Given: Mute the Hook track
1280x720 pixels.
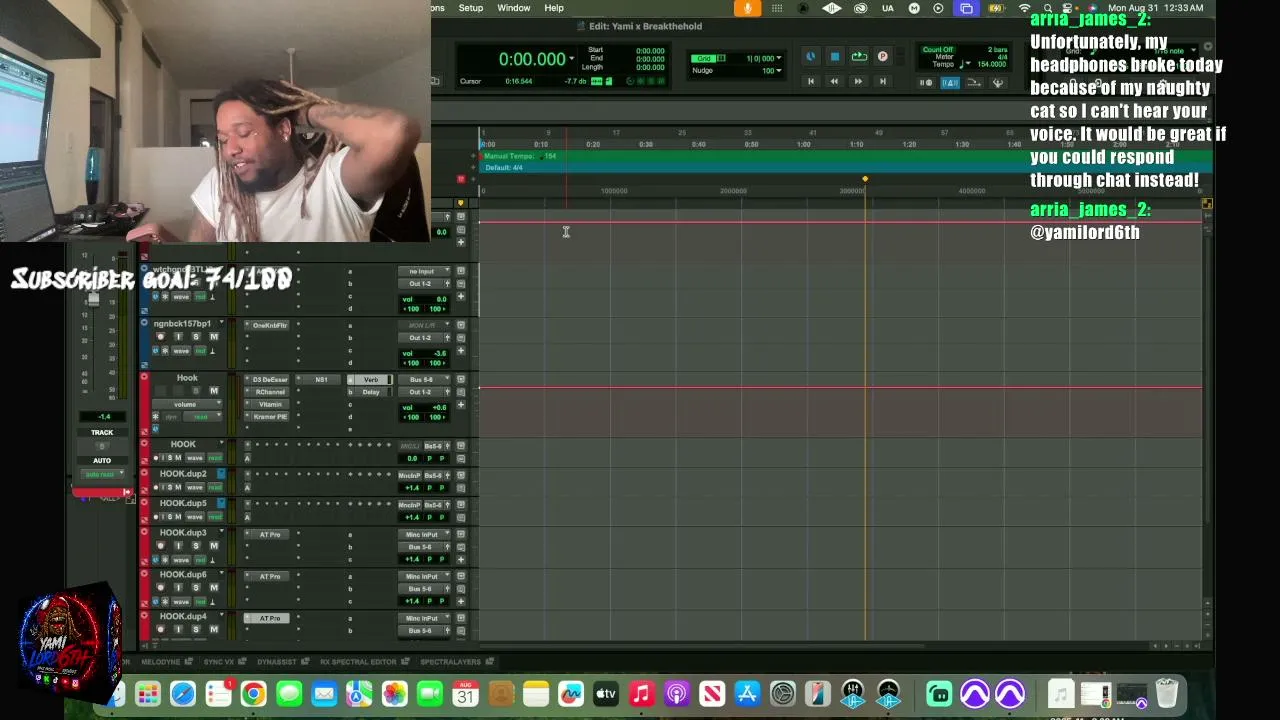Looking at the screenshot, I should [x=213, y=391].
